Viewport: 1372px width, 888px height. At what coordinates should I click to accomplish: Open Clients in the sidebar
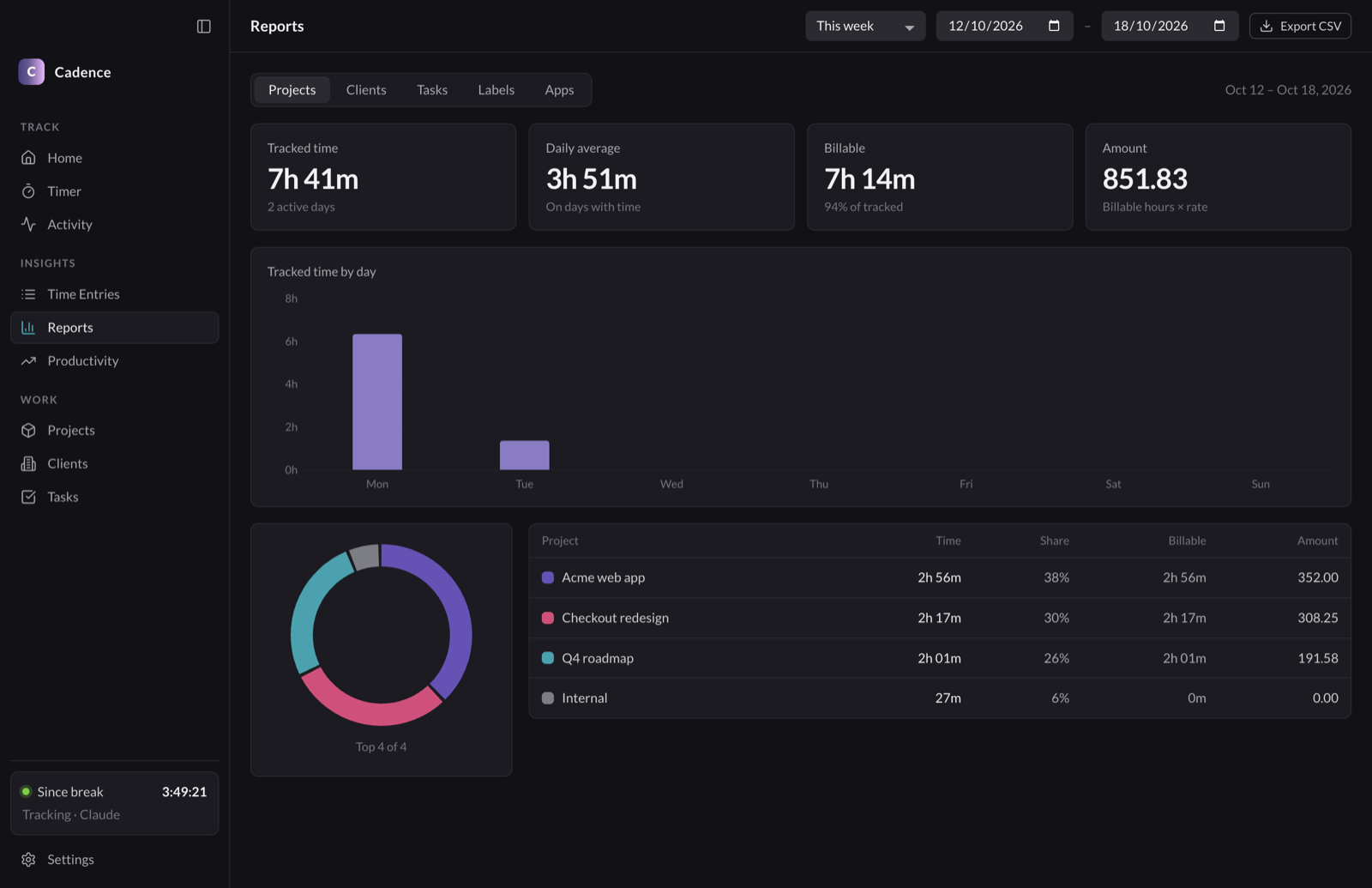coord(114,464)
